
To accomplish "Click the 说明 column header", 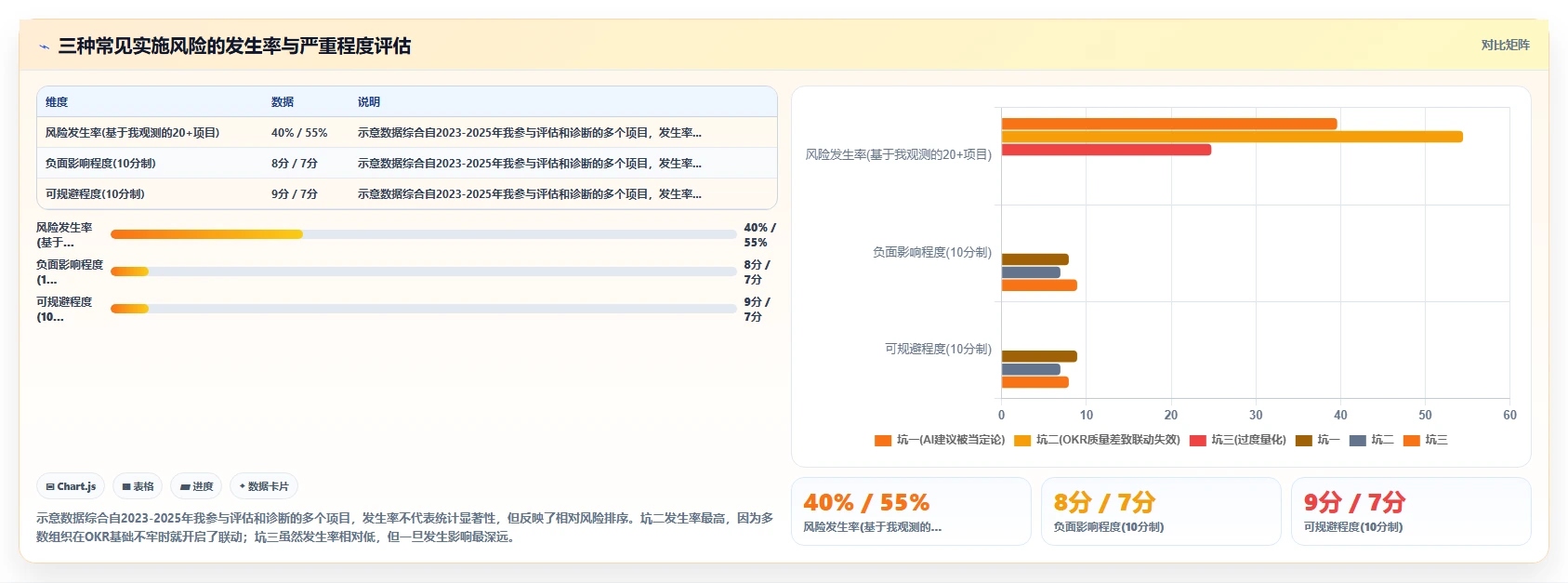I will click(x=369, y=102).
